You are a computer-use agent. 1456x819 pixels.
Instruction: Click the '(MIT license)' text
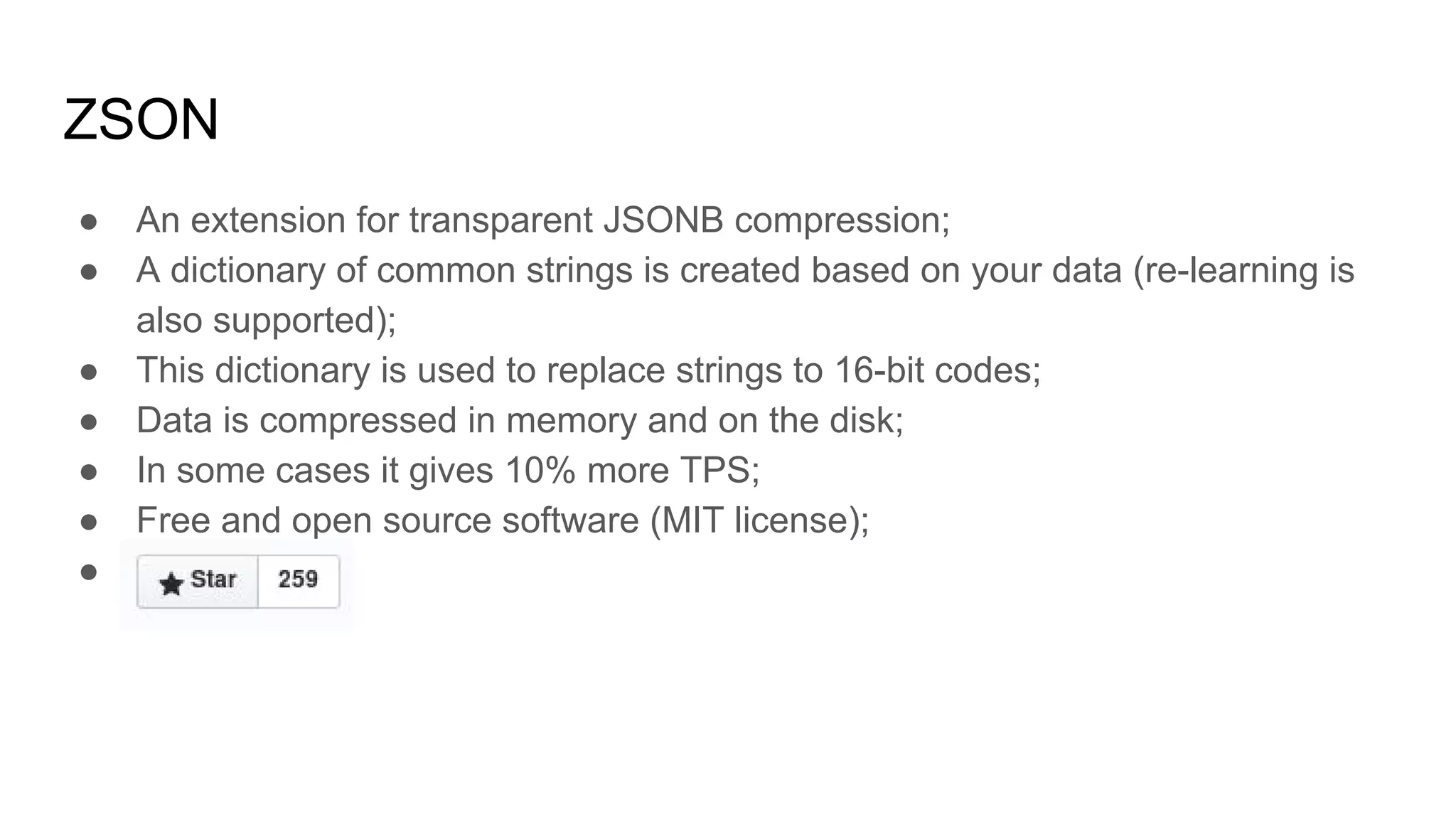(x=755, y=520)
